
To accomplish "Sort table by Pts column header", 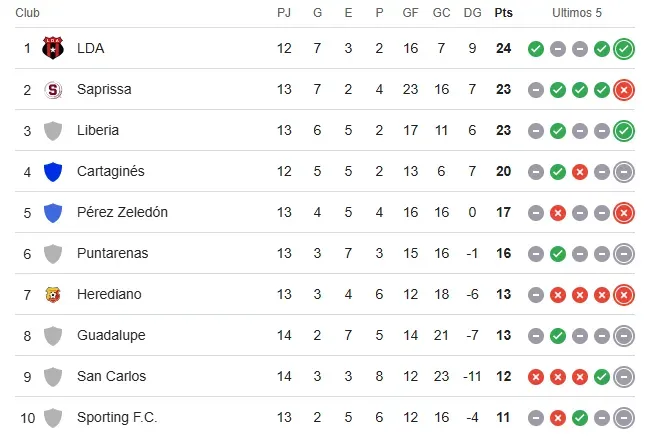I will pyautogui.click(x=502, y=13).
